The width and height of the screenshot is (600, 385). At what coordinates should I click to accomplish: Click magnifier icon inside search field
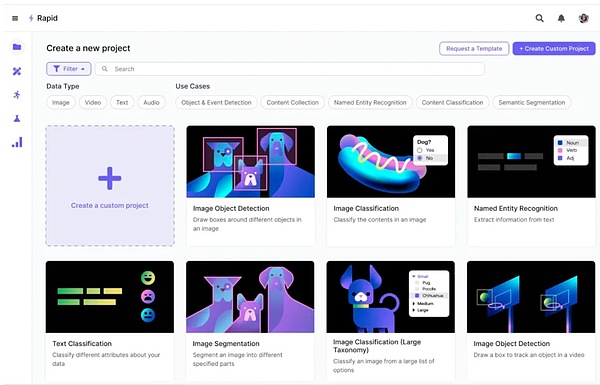click(x=104, y=69)
